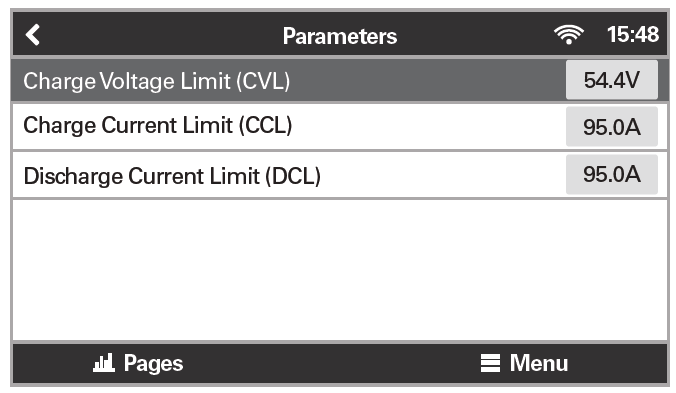
Task: Click the hamburger icon beside Menu
Action: click(490, 363)
